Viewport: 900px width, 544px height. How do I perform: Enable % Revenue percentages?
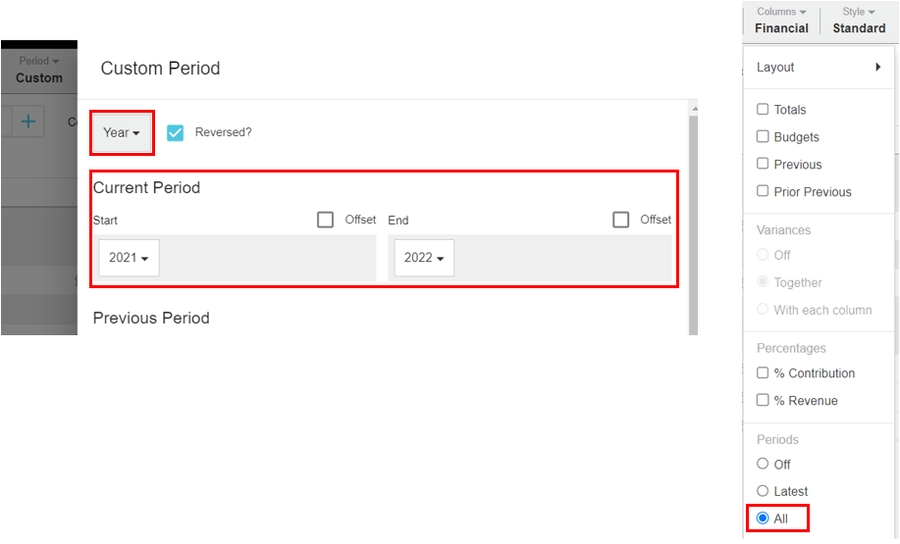tap(763, 400)
